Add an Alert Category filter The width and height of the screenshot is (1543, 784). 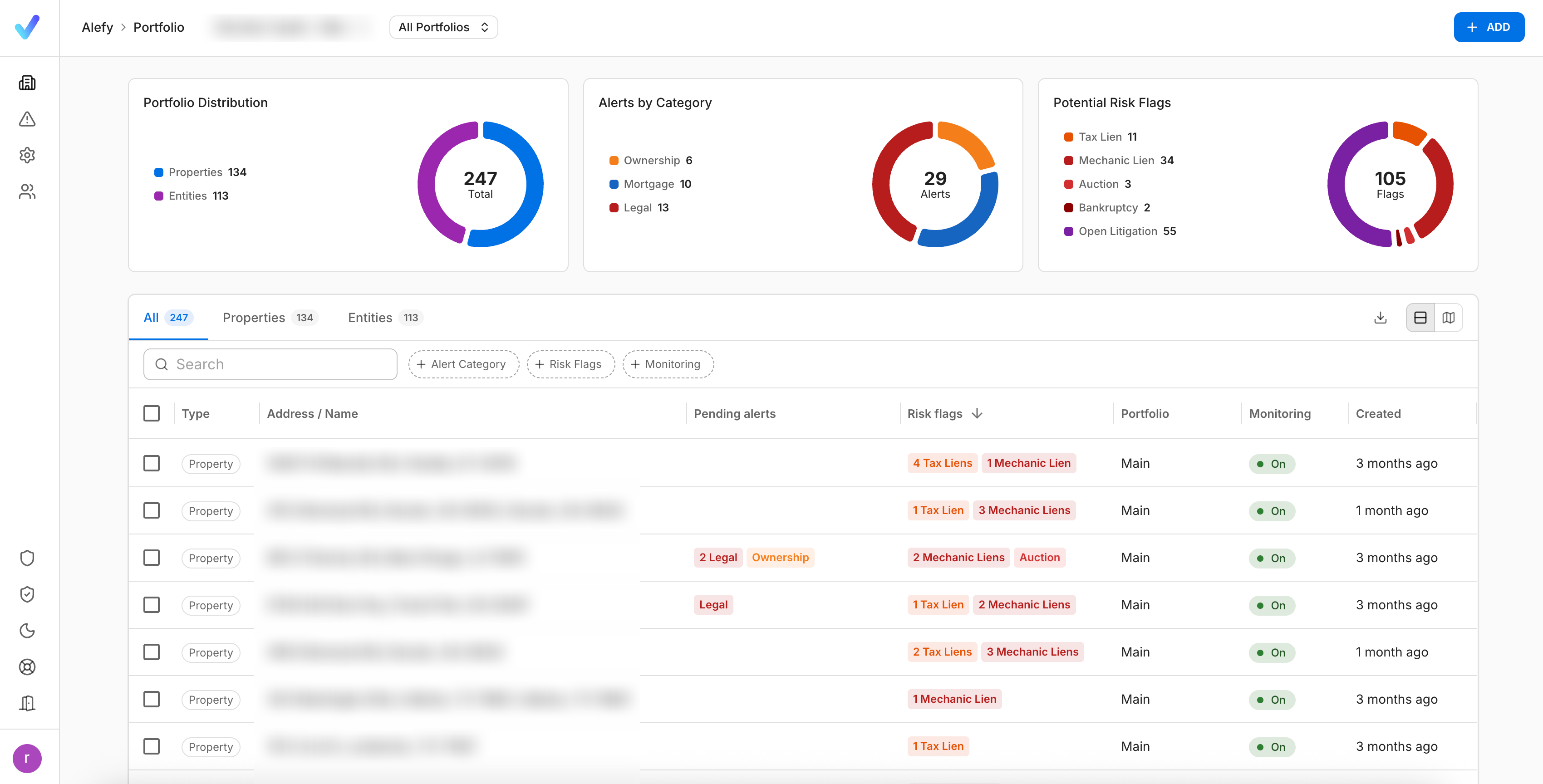pos(463,364)
